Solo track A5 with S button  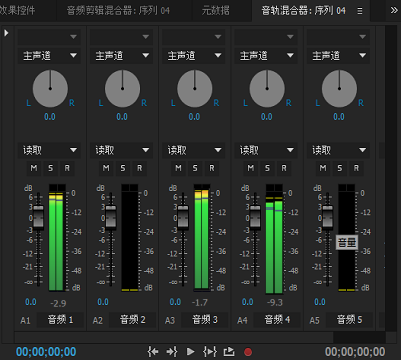[340, 168]
